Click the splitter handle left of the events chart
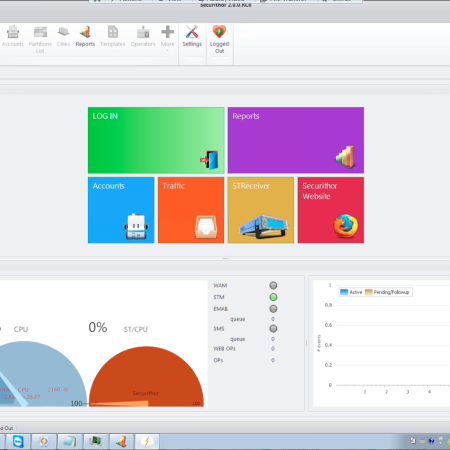This screenshot has width=450, height=450. coord(306,343)
